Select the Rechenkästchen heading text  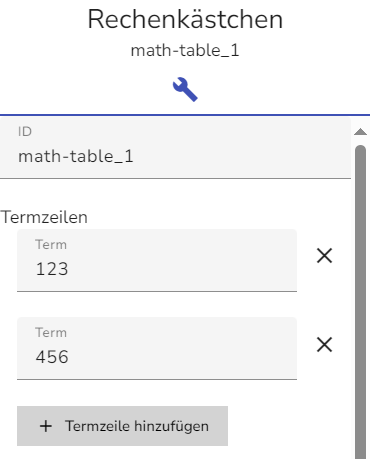point(185,19)
